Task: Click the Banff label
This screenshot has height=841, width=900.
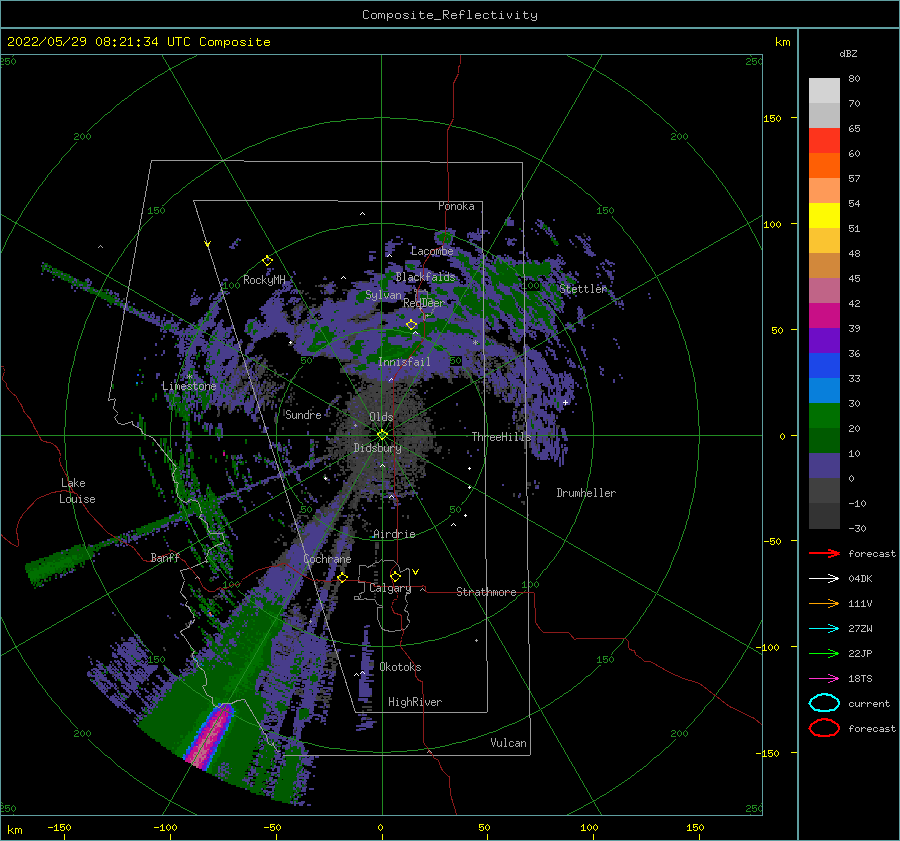Action: 165,557
